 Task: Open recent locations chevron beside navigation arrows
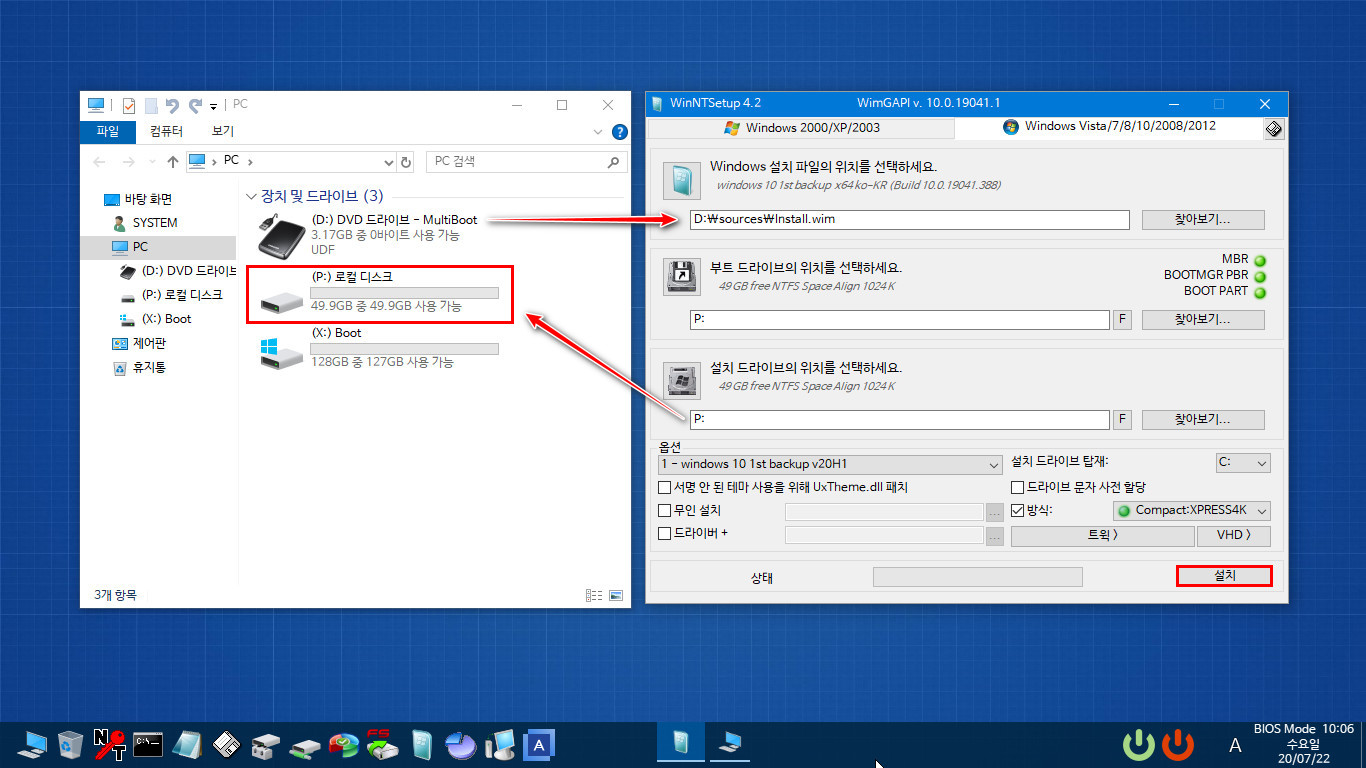(x=150, y=161)
